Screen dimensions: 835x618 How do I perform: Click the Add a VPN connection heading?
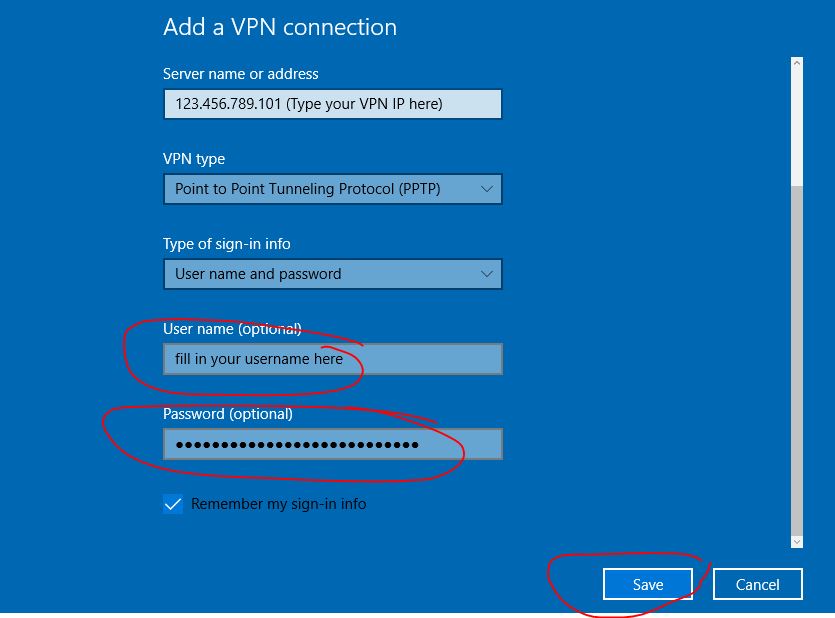[x=280, y=27]
